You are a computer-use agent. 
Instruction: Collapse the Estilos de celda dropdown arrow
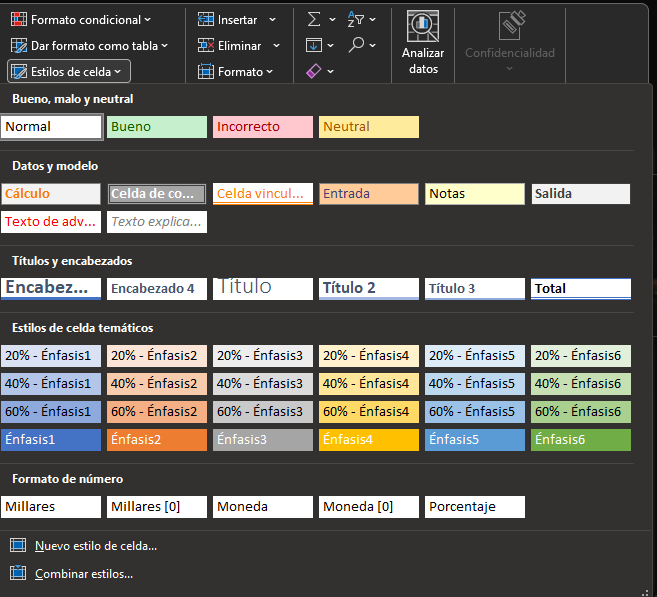tap(117, 72)
